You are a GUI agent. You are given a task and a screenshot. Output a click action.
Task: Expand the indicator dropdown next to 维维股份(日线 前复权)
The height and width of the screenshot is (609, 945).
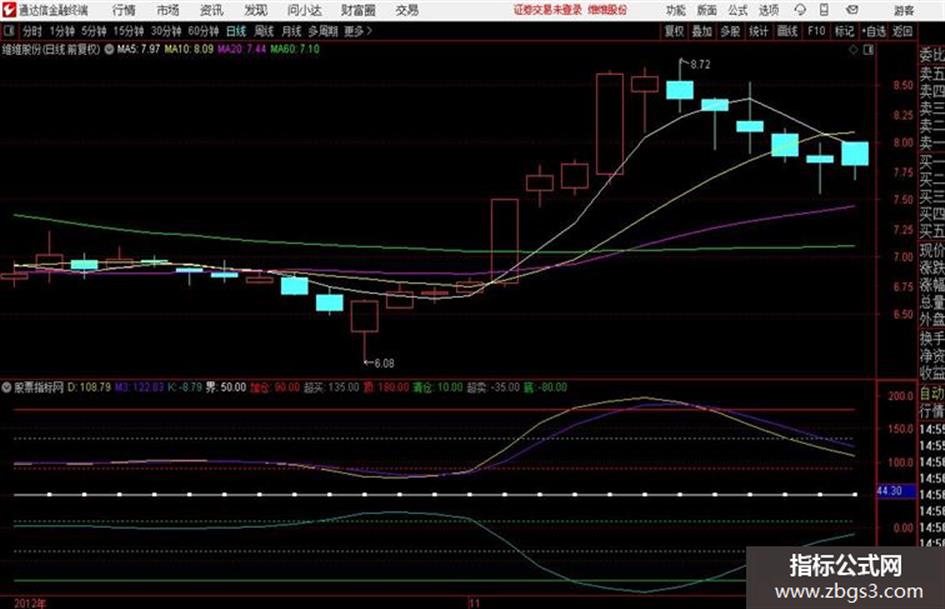coord(109,49)
